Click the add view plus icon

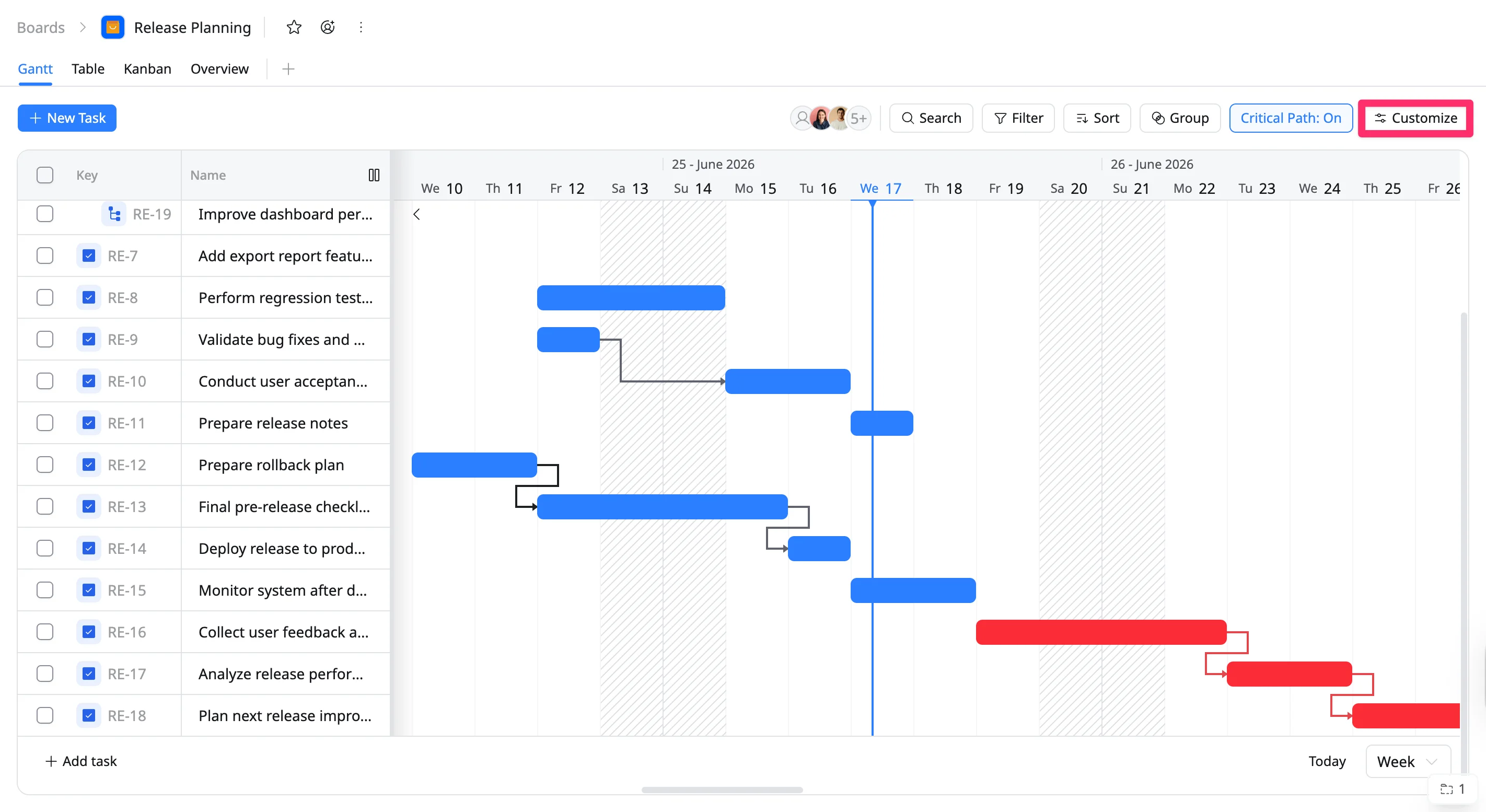point(288,69)
